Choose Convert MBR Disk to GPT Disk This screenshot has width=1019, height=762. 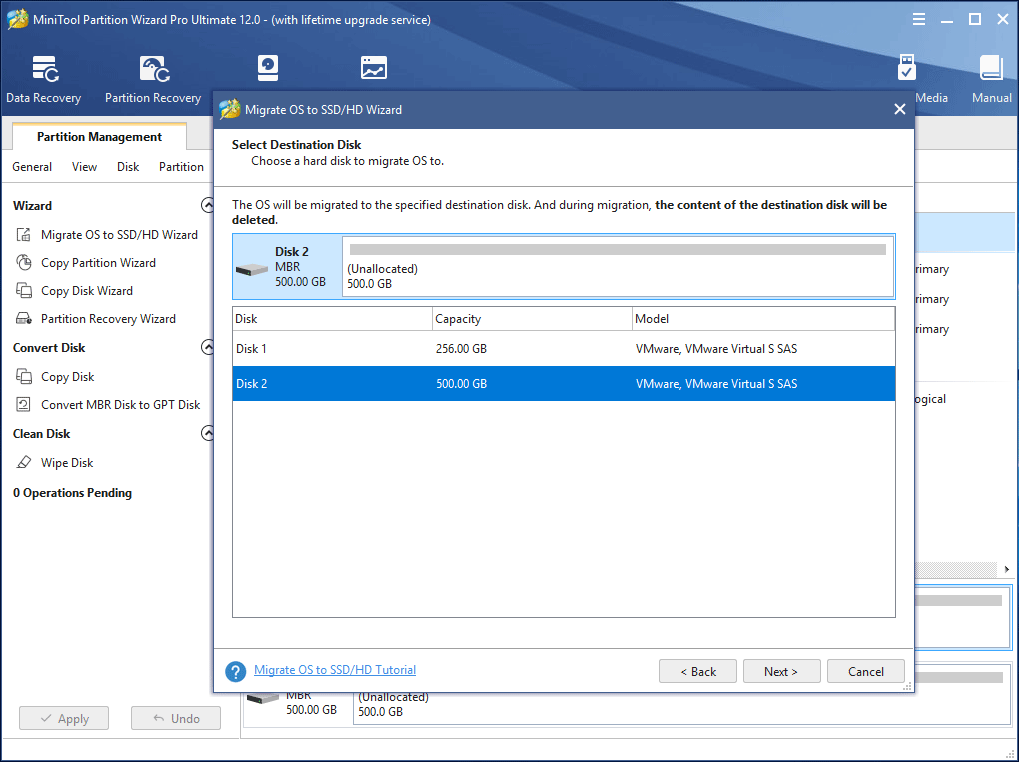point(120,405)
